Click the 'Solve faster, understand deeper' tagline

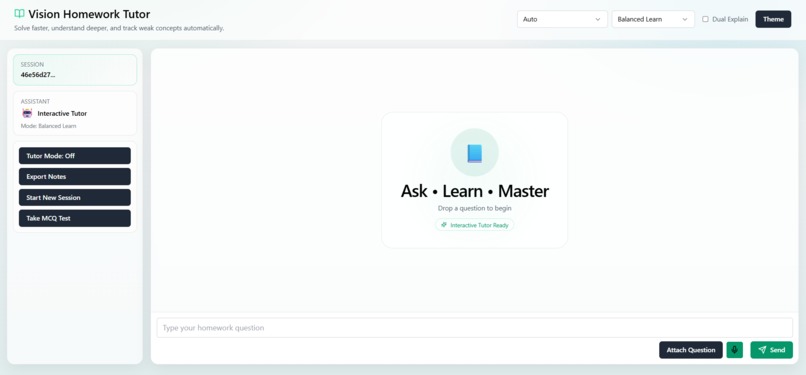[119, 28]
